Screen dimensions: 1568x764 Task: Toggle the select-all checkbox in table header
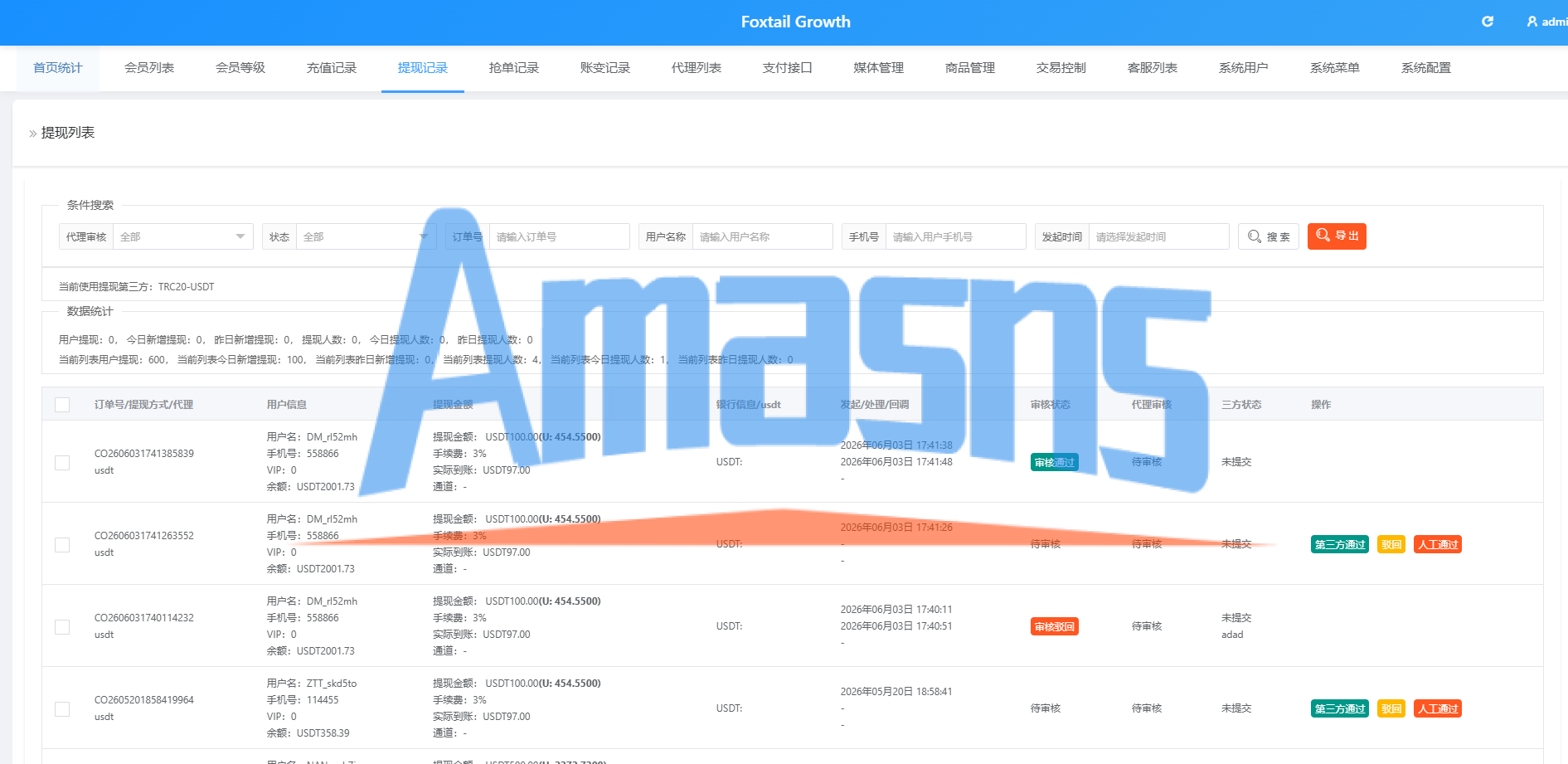[62, 405]
